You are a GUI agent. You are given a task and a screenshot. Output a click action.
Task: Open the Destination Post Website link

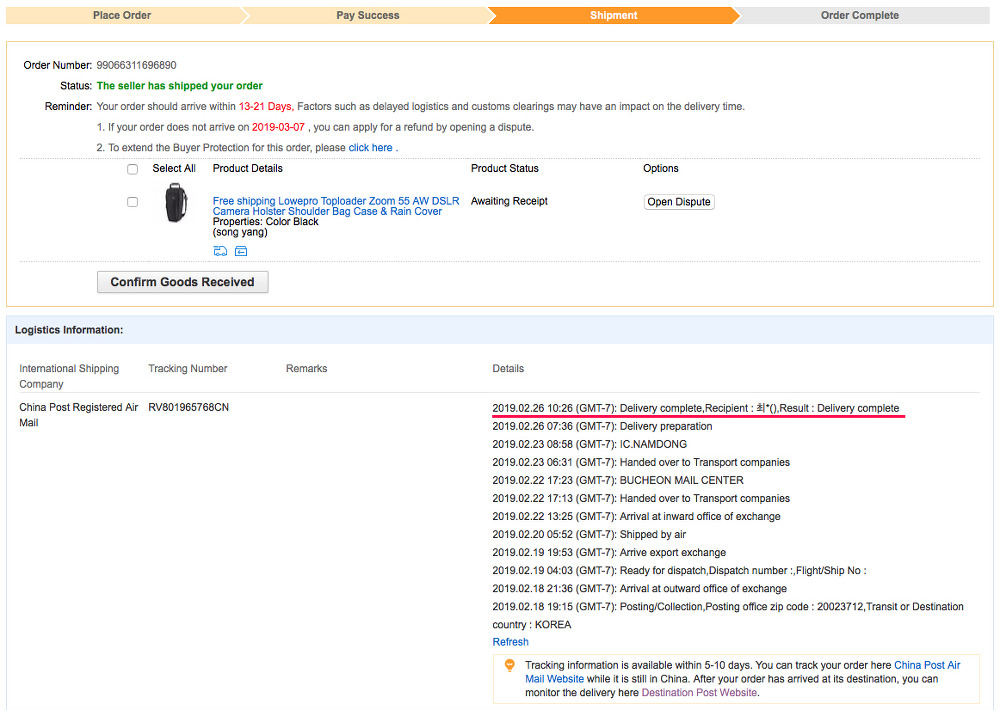[699, 692]
